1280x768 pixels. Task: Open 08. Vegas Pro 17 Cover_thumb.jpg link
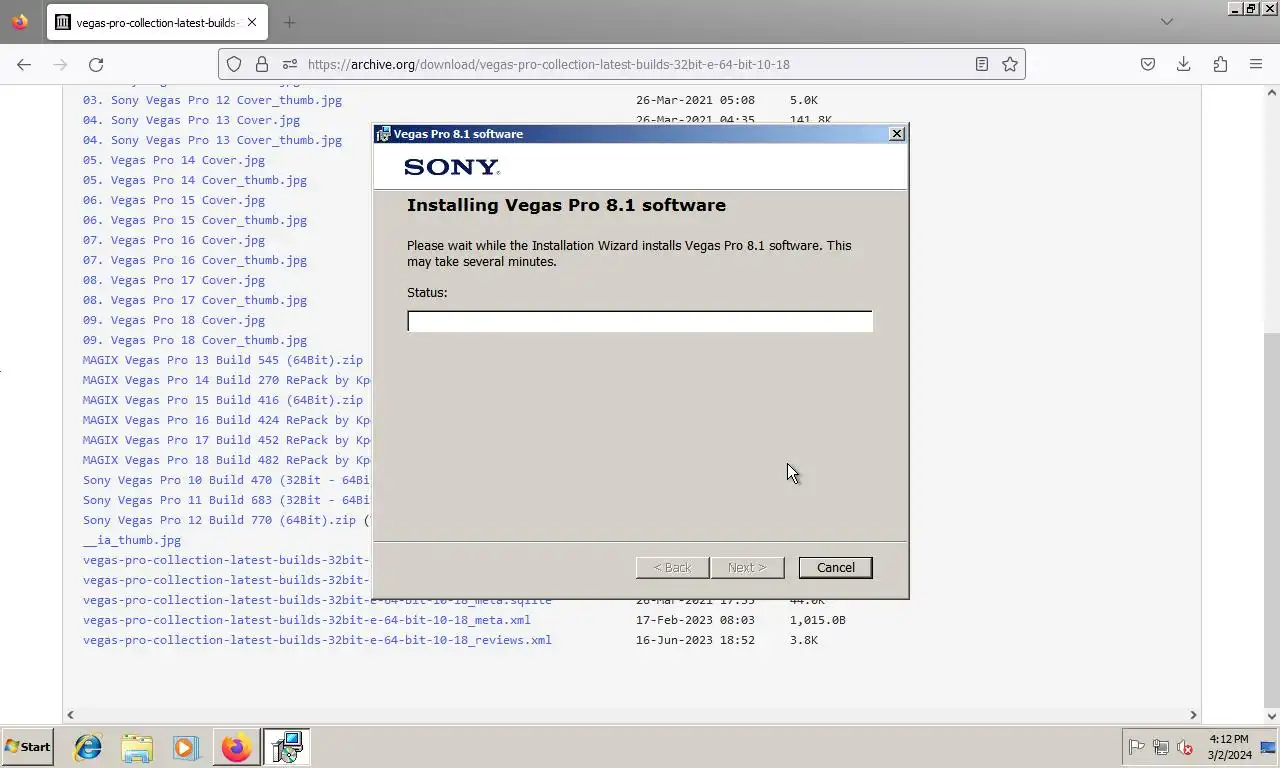[x=195, y=300]
